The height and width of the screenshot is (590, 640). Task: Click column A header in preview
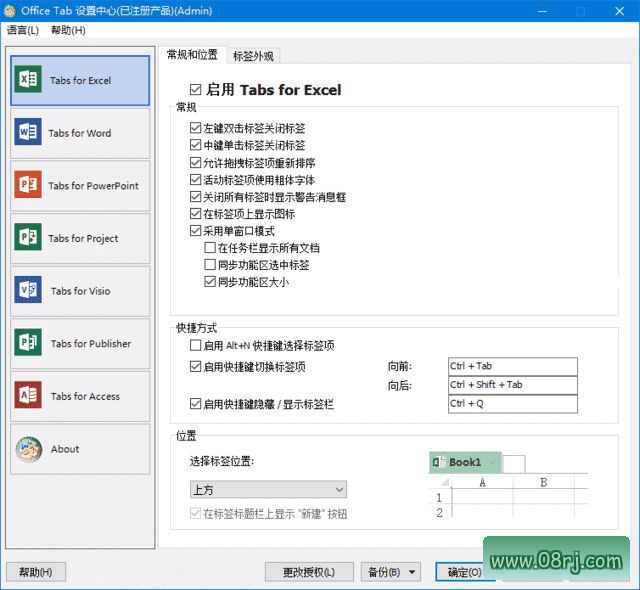[482, 483]
